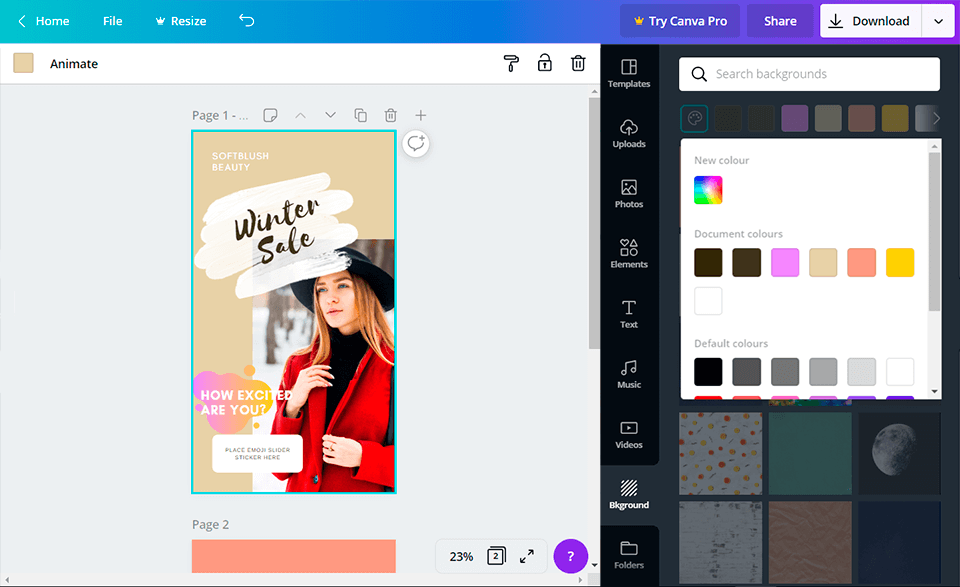The width and height of the screenshot is (960, 587).
Task: Click the Share button
Action: click(780, 20)
